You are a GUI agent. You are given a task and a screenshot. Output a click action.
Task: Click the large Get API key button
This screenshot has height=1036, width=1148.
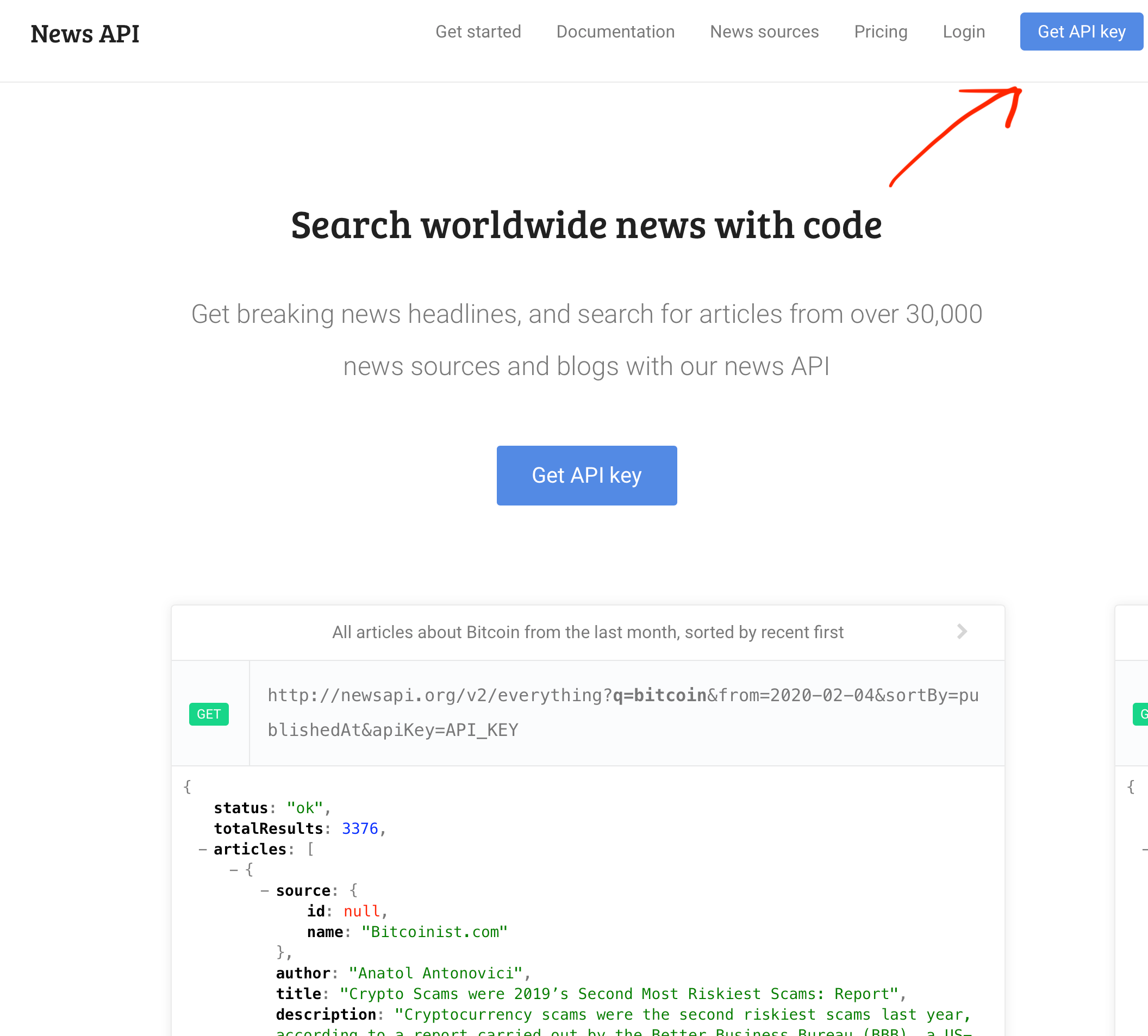tap(587, 475)
